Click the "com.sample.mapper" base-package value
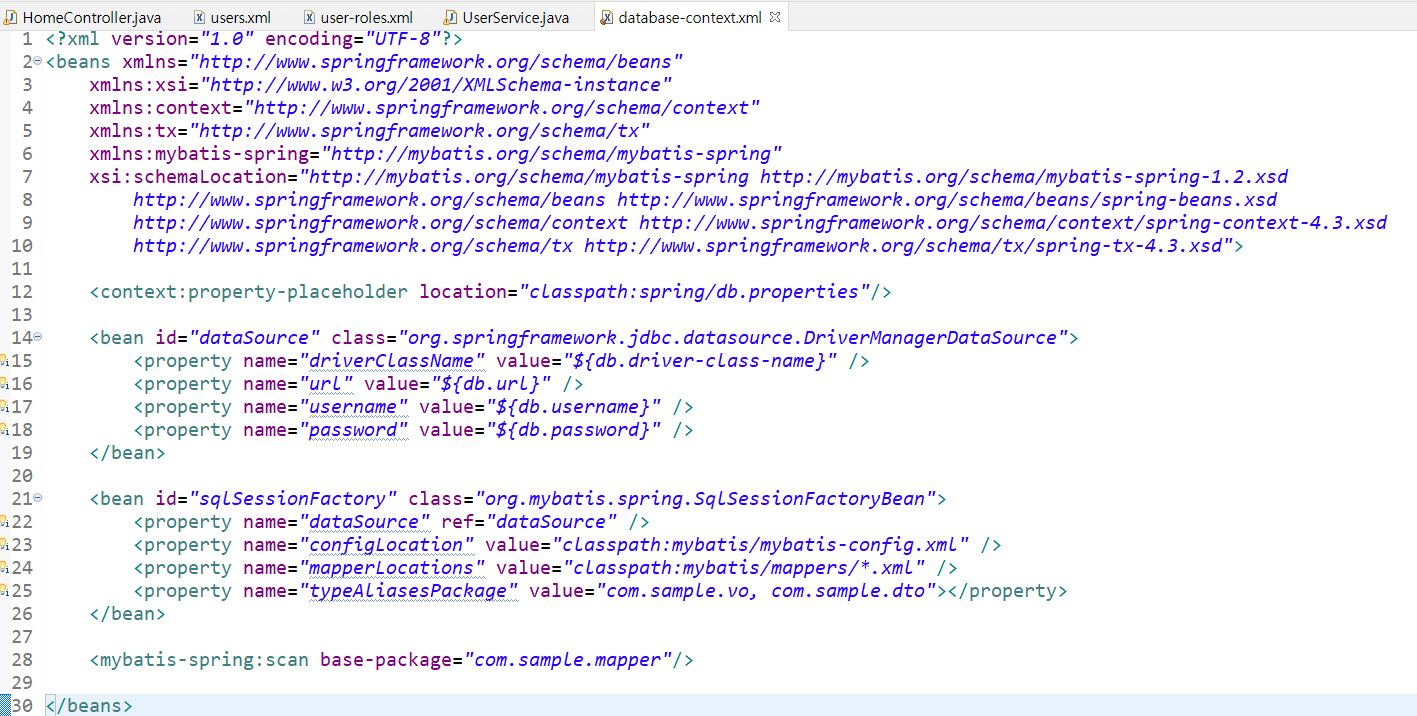This screenshot has height=716, width=1417. [x=568, y=660]
